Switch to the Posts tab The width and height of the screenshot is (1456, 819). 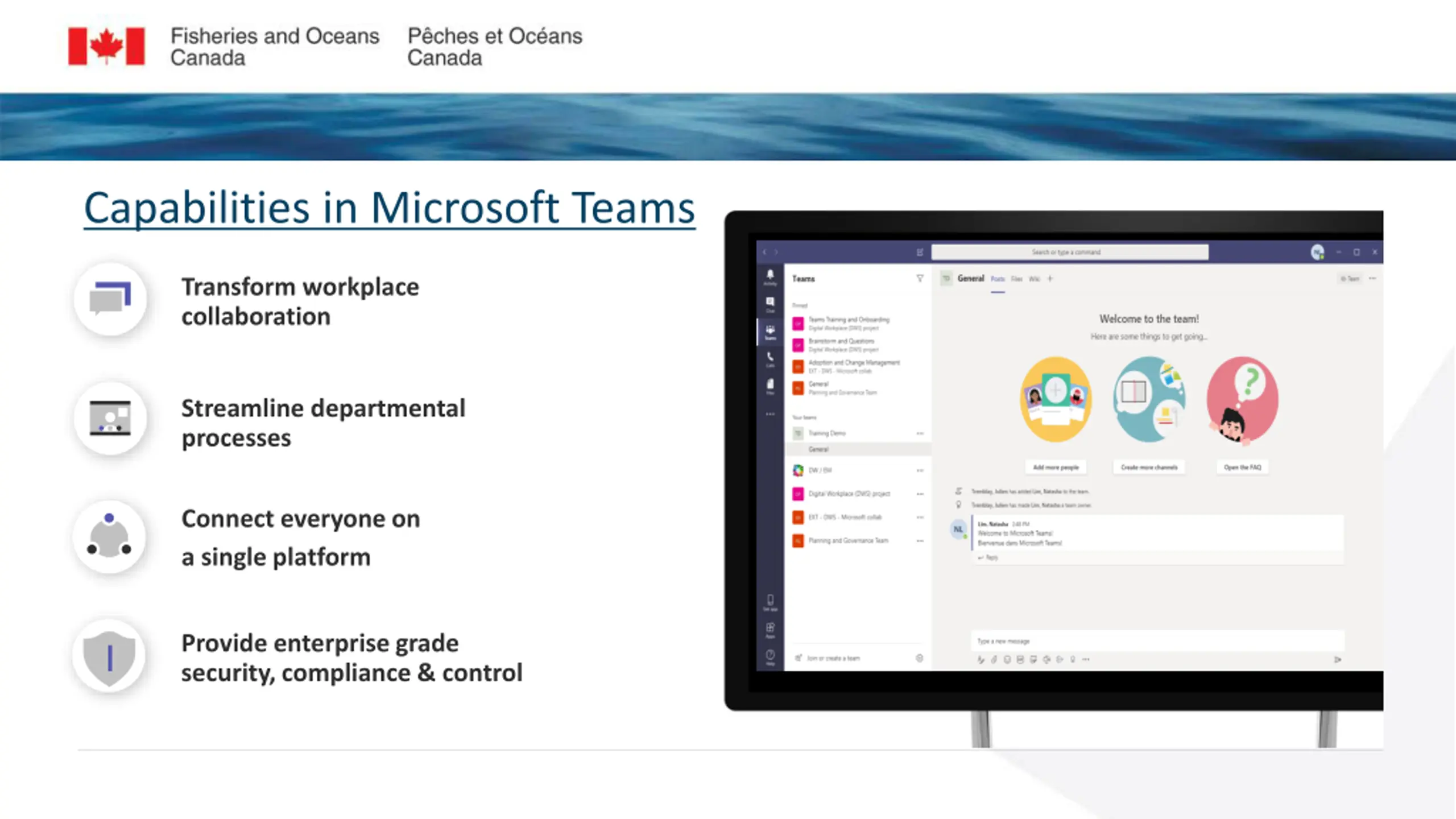pos(998,279)
